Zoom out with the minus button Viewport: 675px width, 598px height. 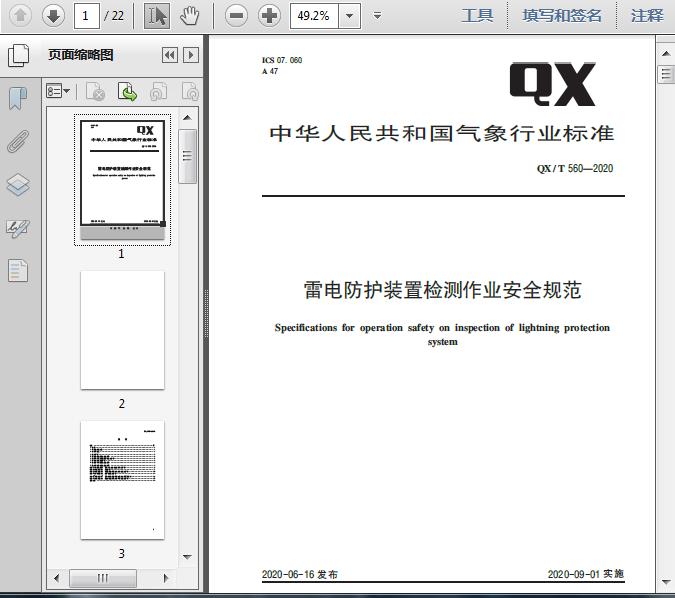coord(236,16)
